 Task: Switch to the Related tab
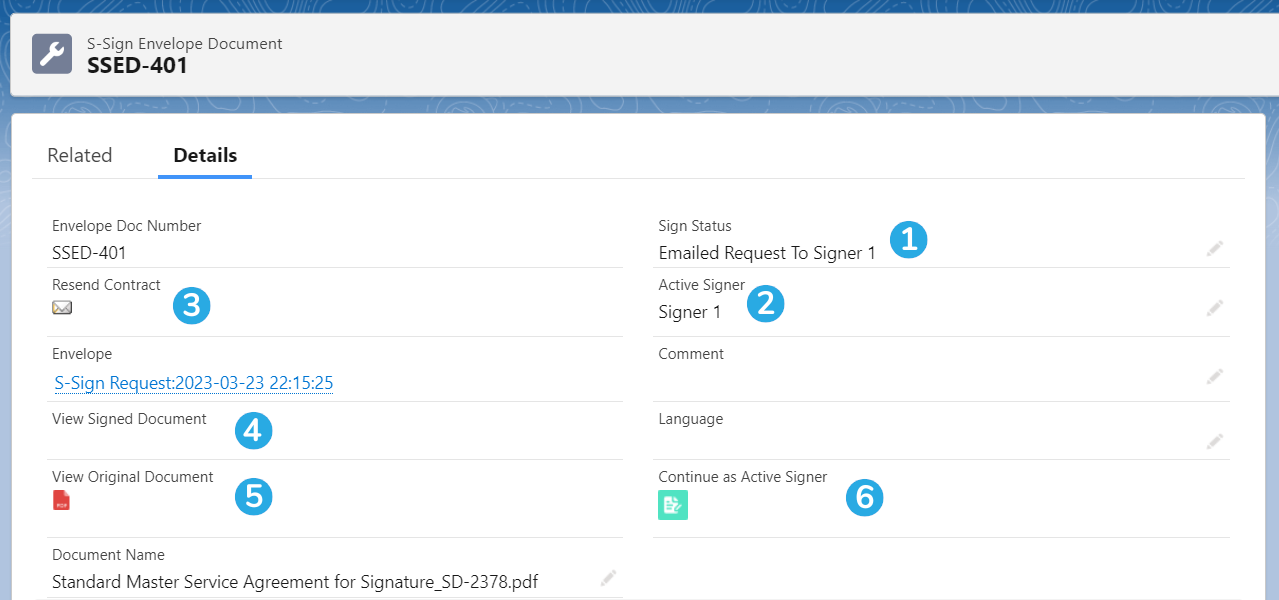tap(80, 155)
